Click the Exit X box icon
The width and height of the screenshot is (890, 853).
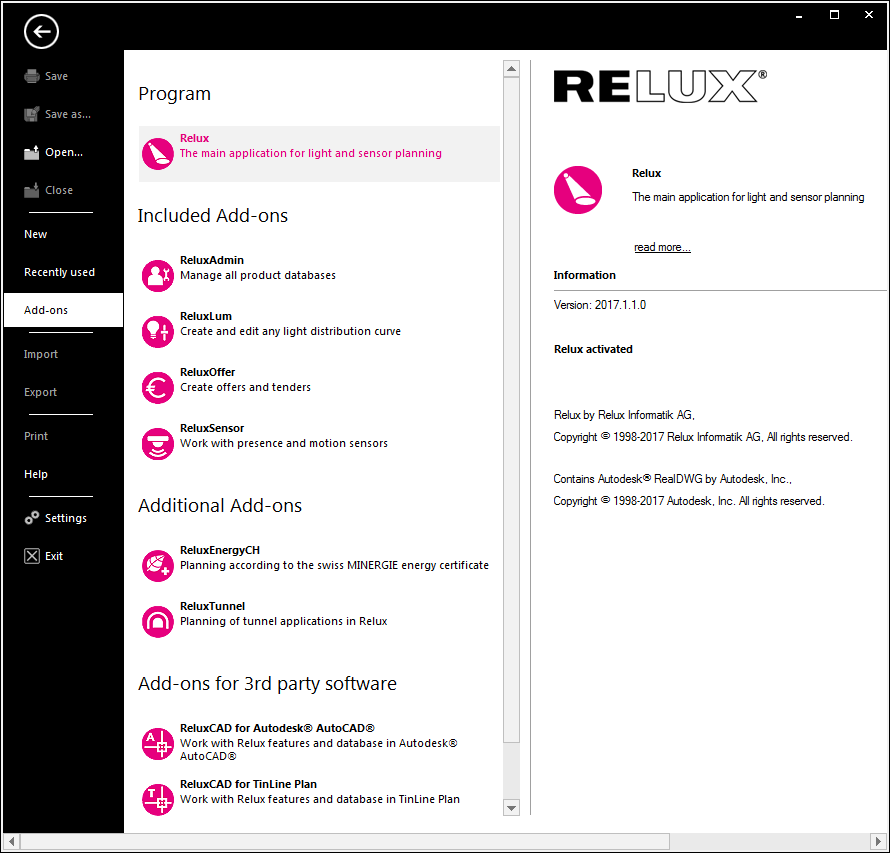[x=32, y=556]
